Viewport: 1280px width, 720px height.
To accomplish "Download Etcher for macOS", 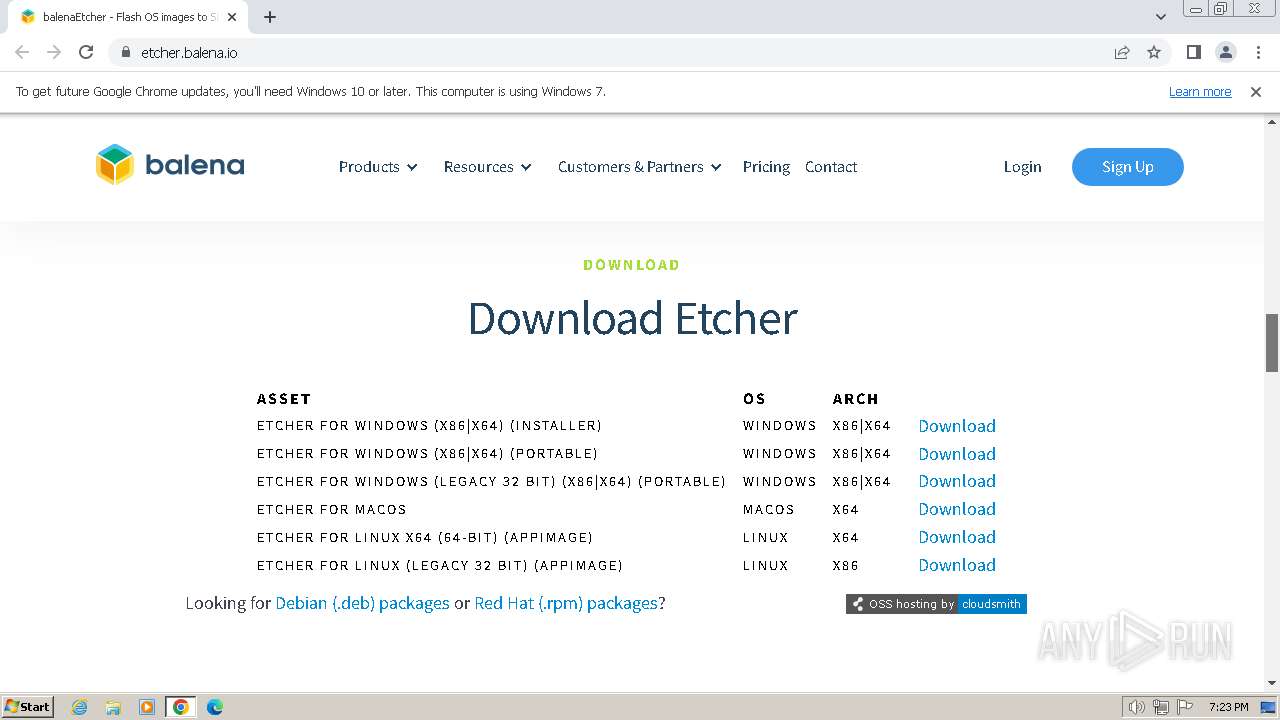I will (x=957, y=509).
